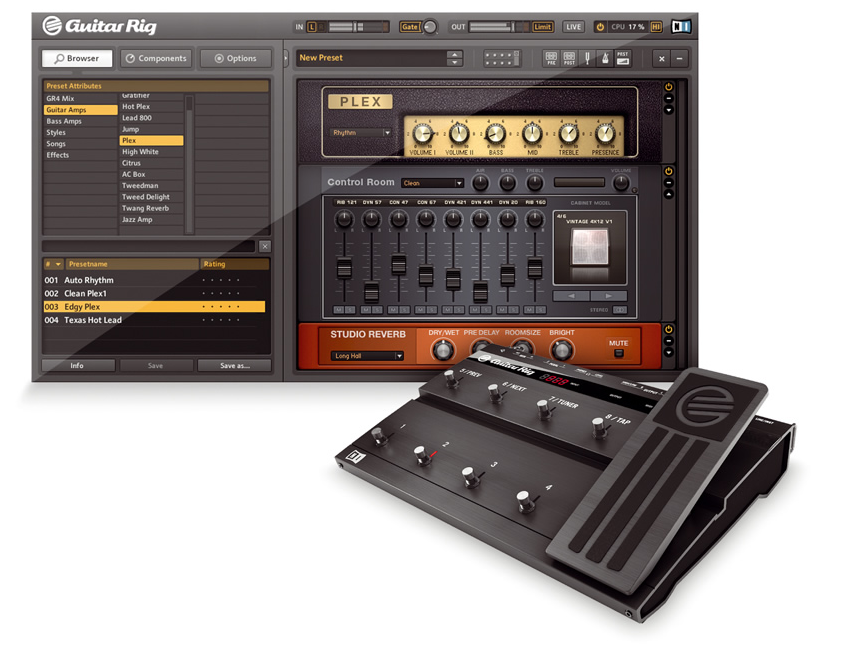Minimize the Studio Reverb module
Viewport: 845px width, 648px height.
(x=669, y=341)
